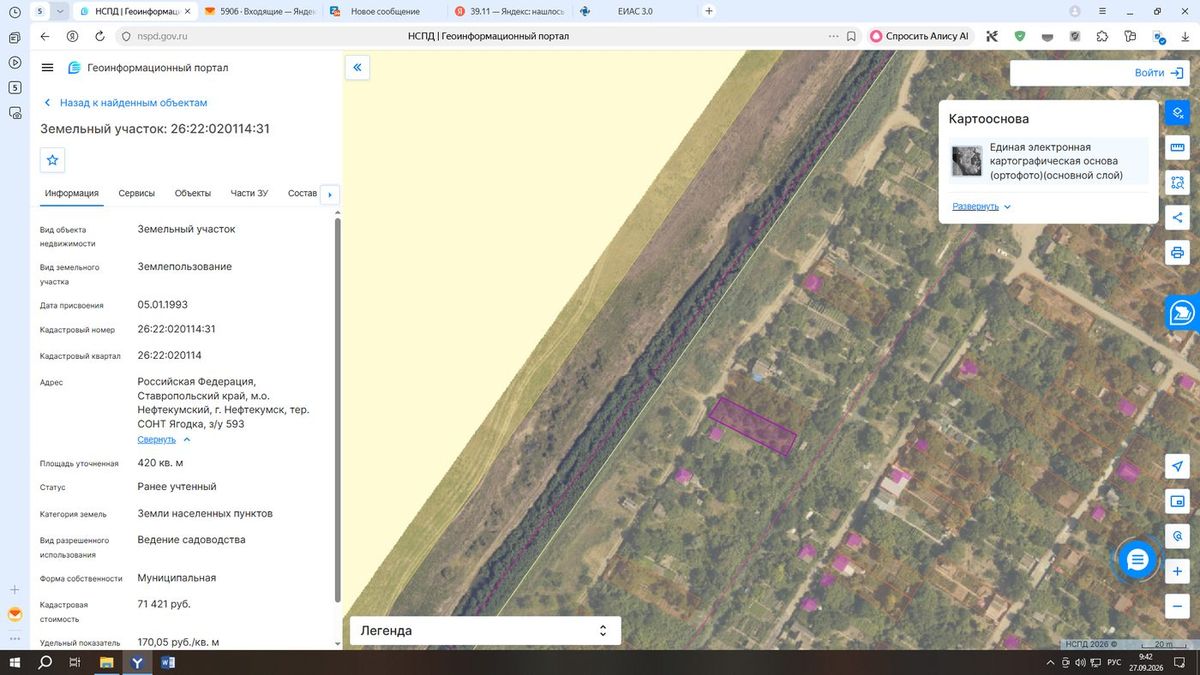Open the Части ЗУ tab
The height and width of the screenshot is (675, 1200).
pos(249,193)
